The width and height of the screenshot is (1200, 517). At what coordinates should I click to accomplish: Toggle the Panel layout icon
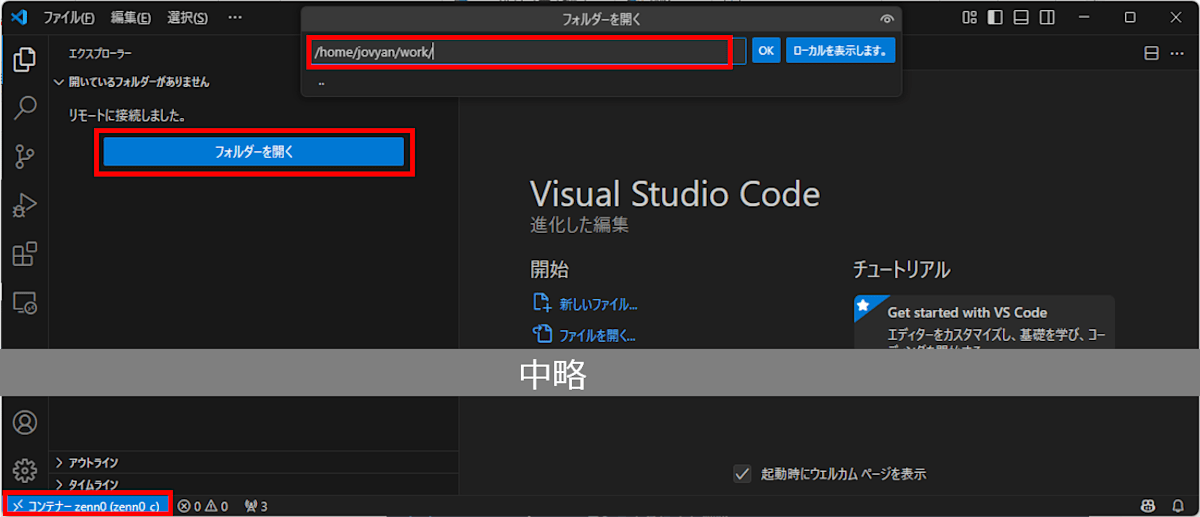click(x=1021, y=17)
